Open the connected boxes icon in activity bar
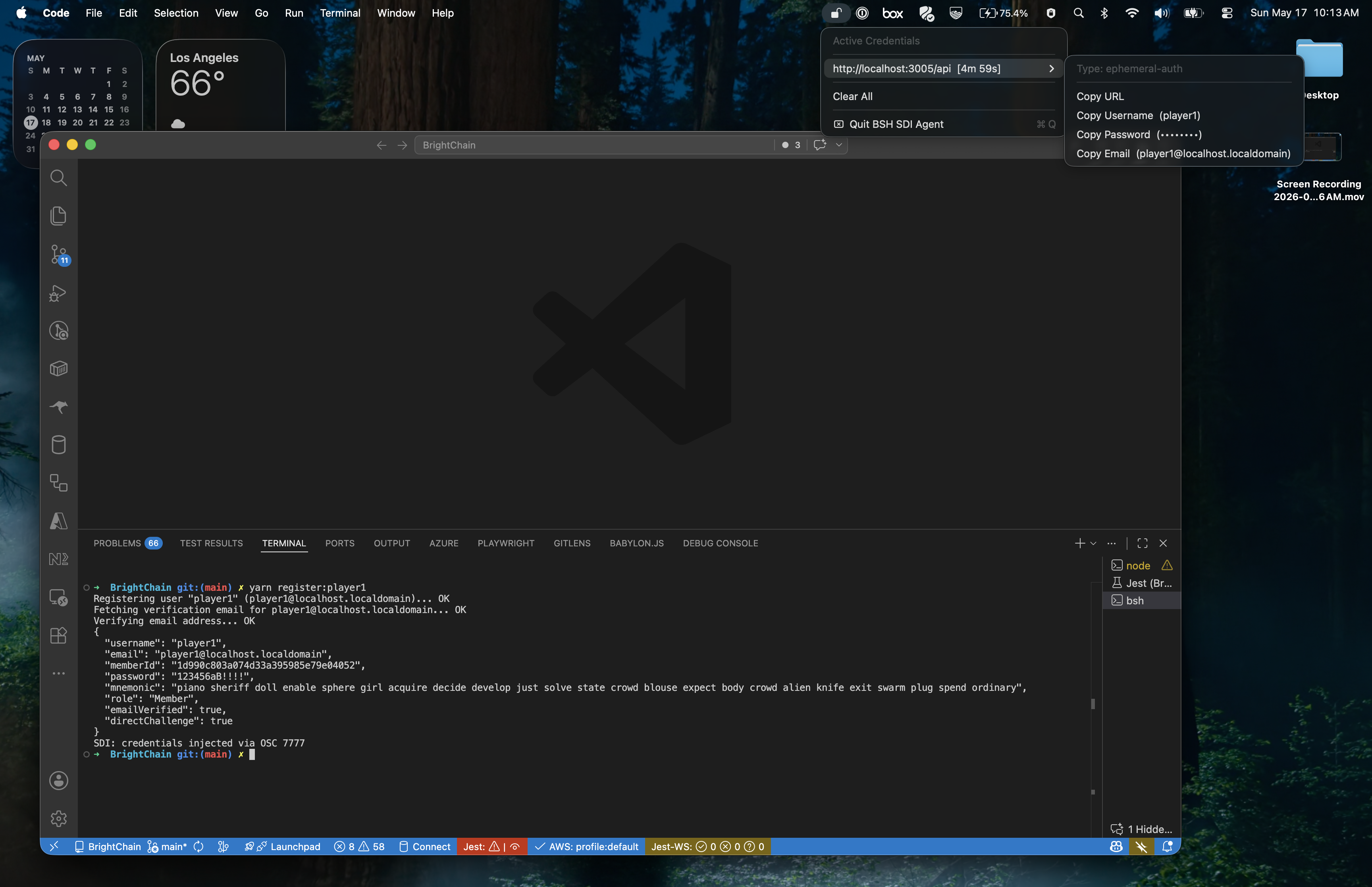Screen dimensions: 1372x887 pyautogui.click(x=58, y=483)
